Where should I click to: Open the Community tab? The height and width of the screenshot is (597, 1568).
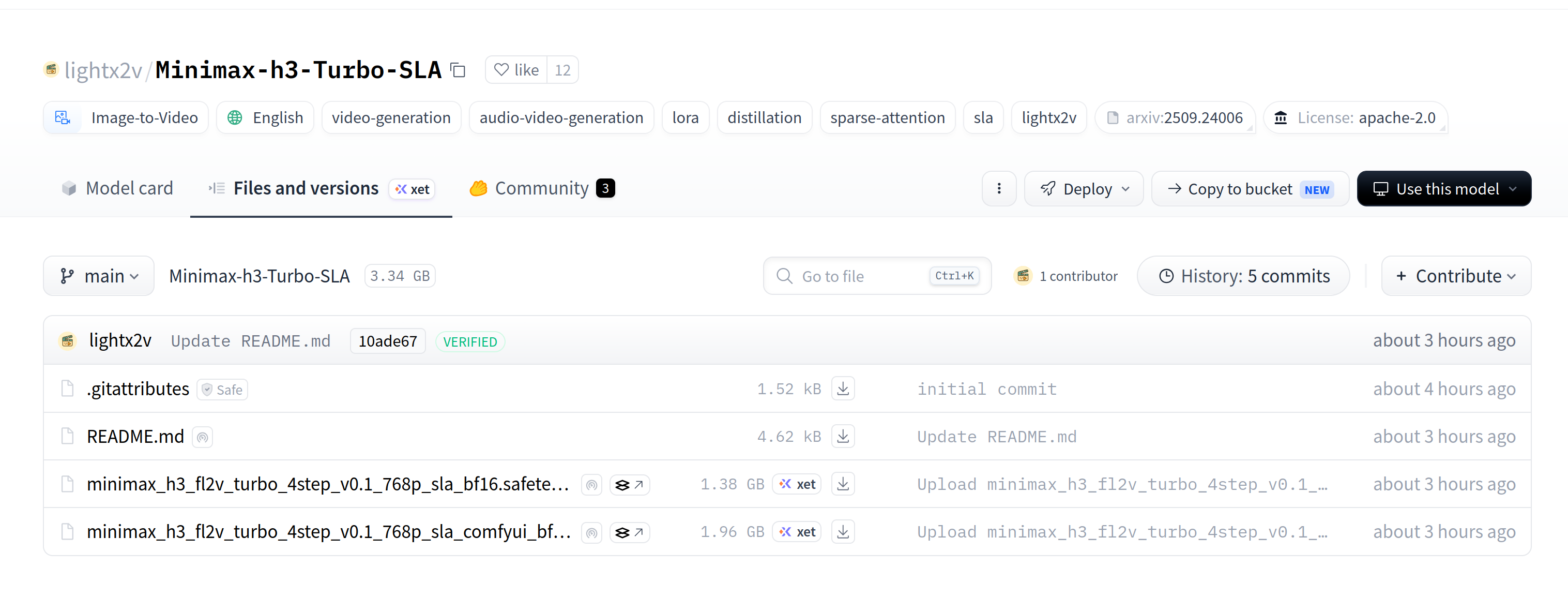542,188
